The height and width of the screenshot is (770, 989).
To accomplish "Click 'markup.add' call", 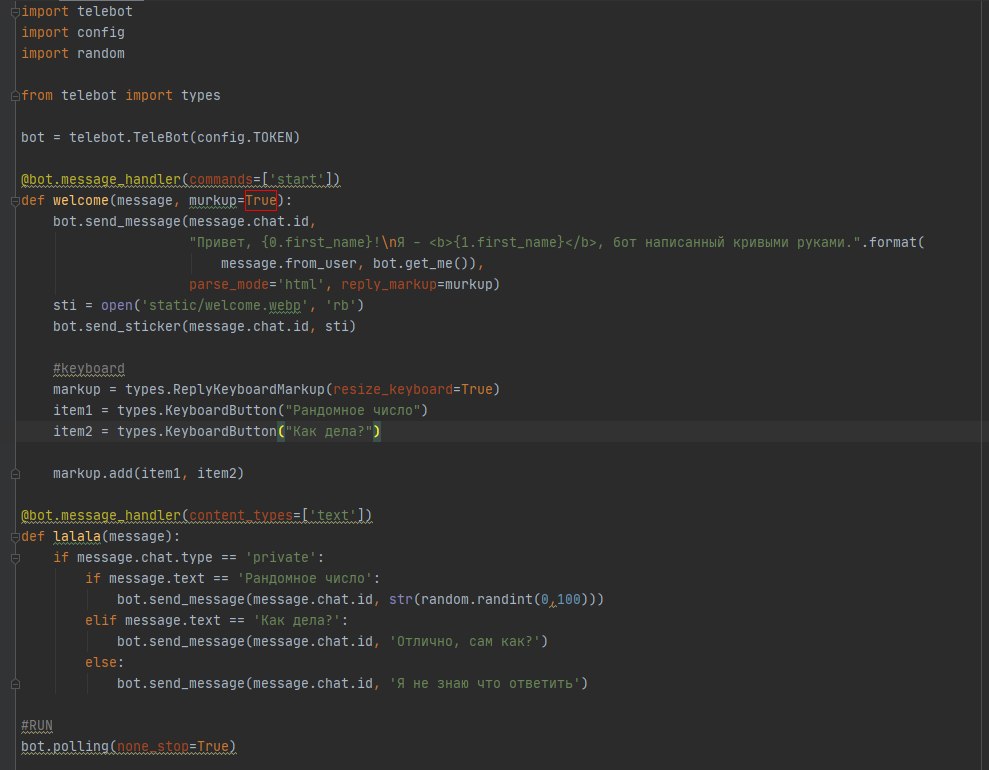I will (x=93, y=473).
